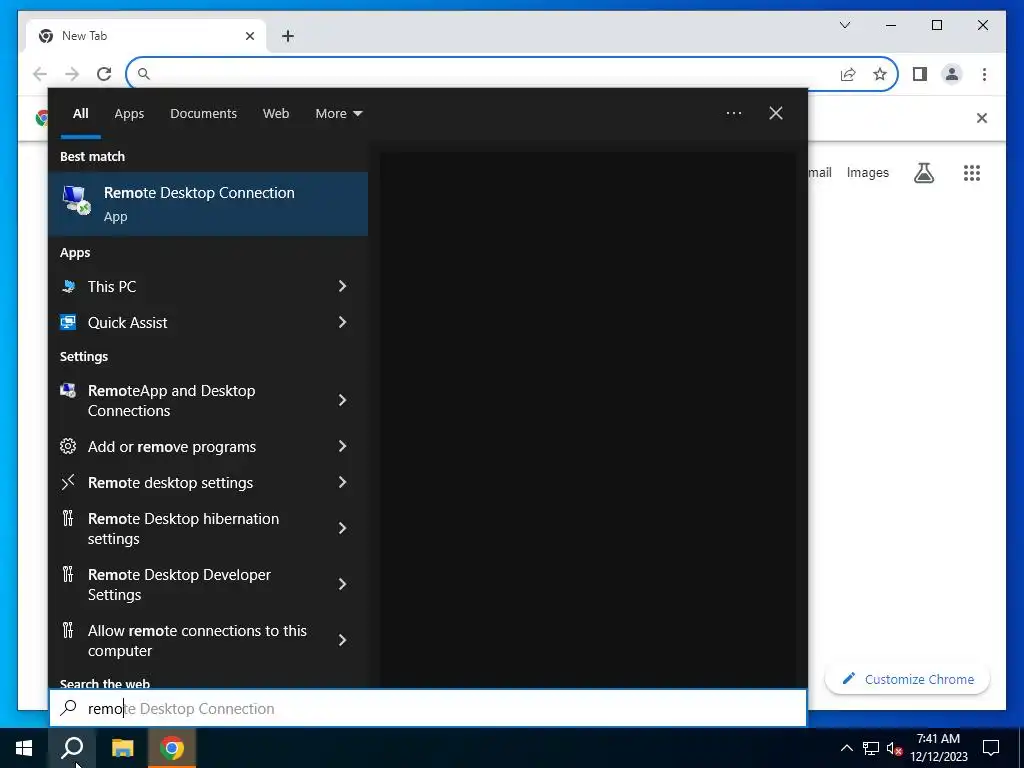Switch to the All search tab
This screenshot has height=768, width=1024.
pyautogui.click(x=80, y=114)
